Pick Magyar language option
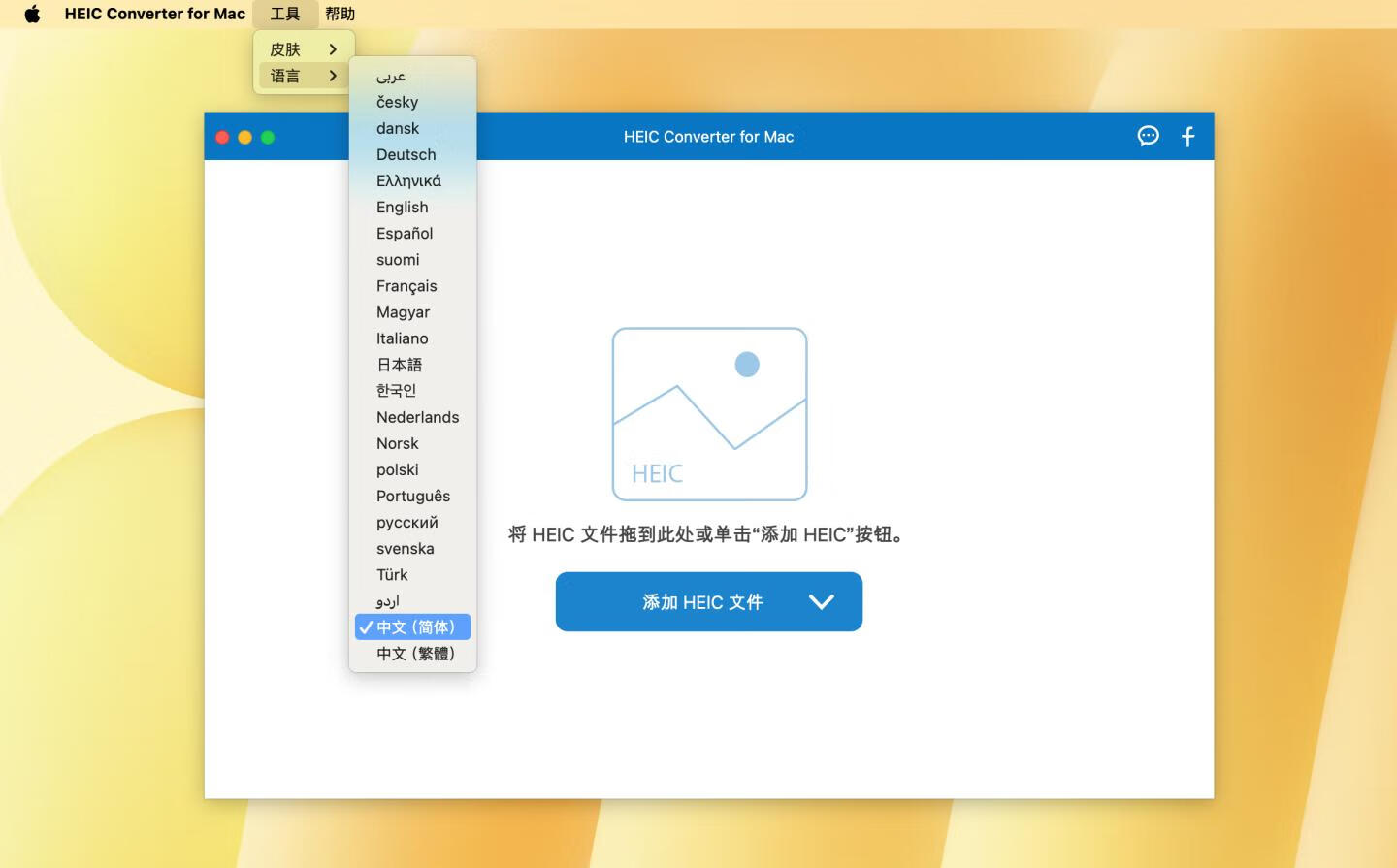The image size is (1397, 868). 412,311
